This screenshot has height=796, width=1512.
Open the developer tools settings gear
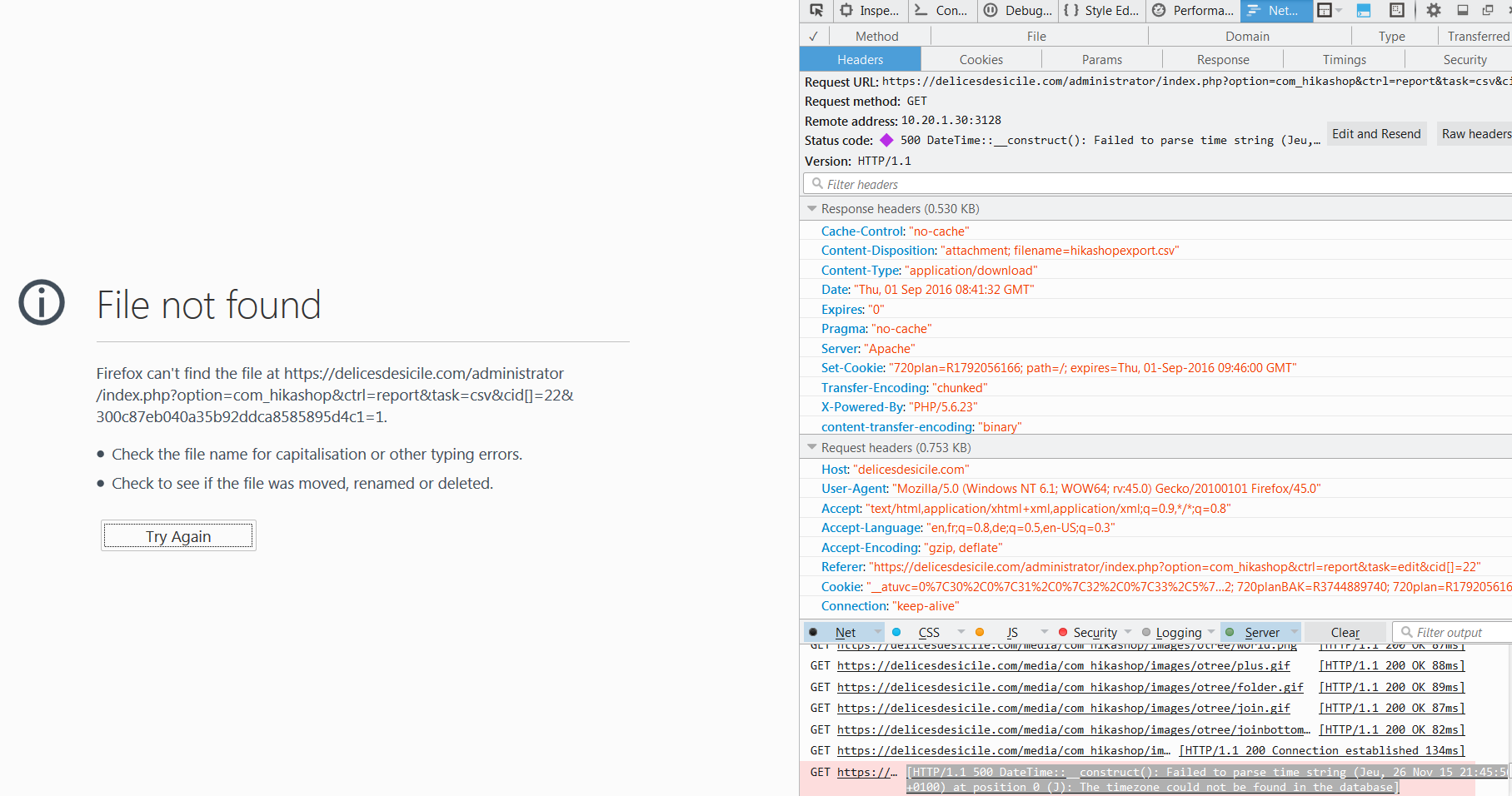coord(1433,11)
